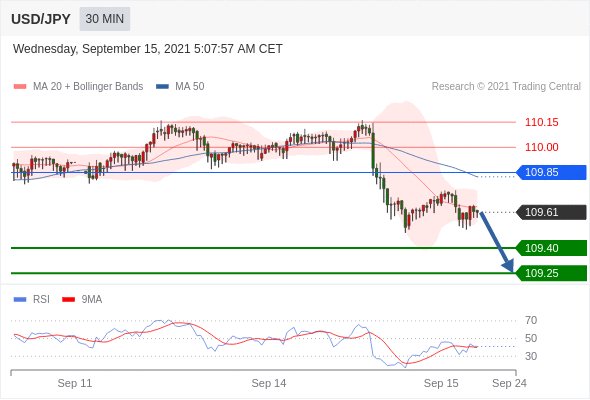The height and width of the screenshot is (400, 590).
Task: Click 'MA 20 + Bollinger Bands' legend label
Action: point(88,87)
